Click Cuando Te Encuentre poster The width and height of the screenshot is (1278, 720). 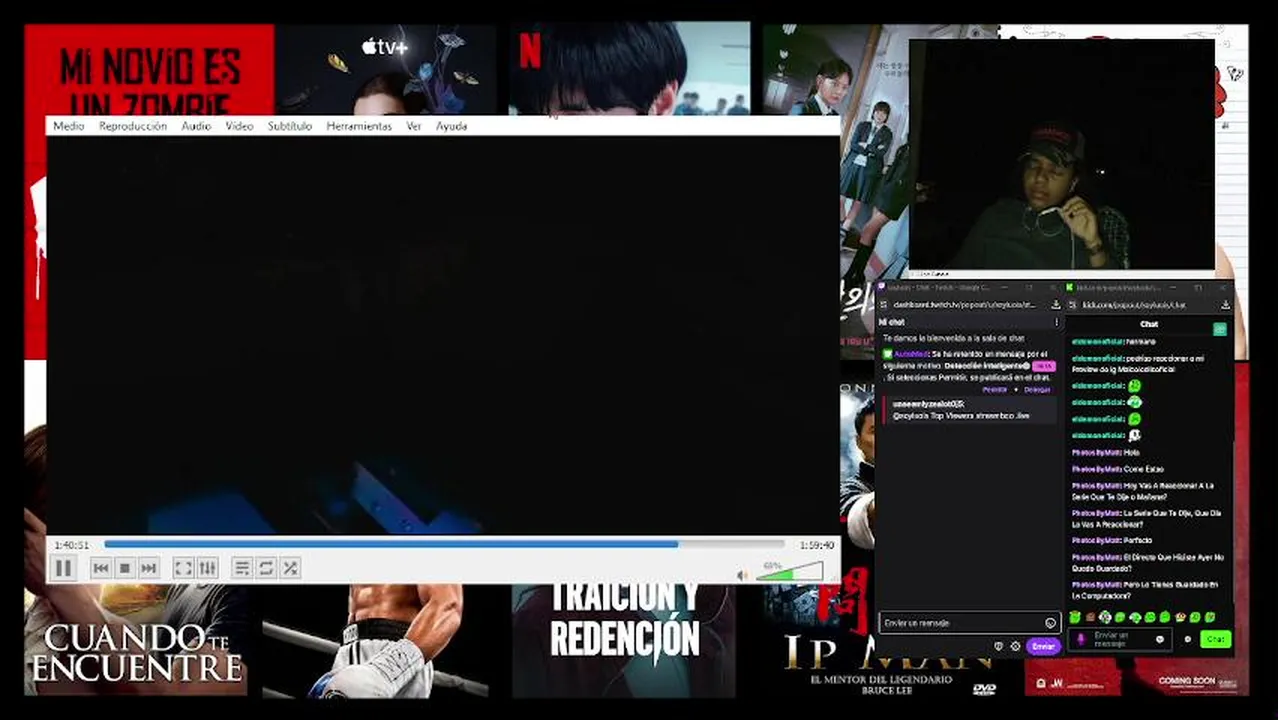click(x=136, y=640)
